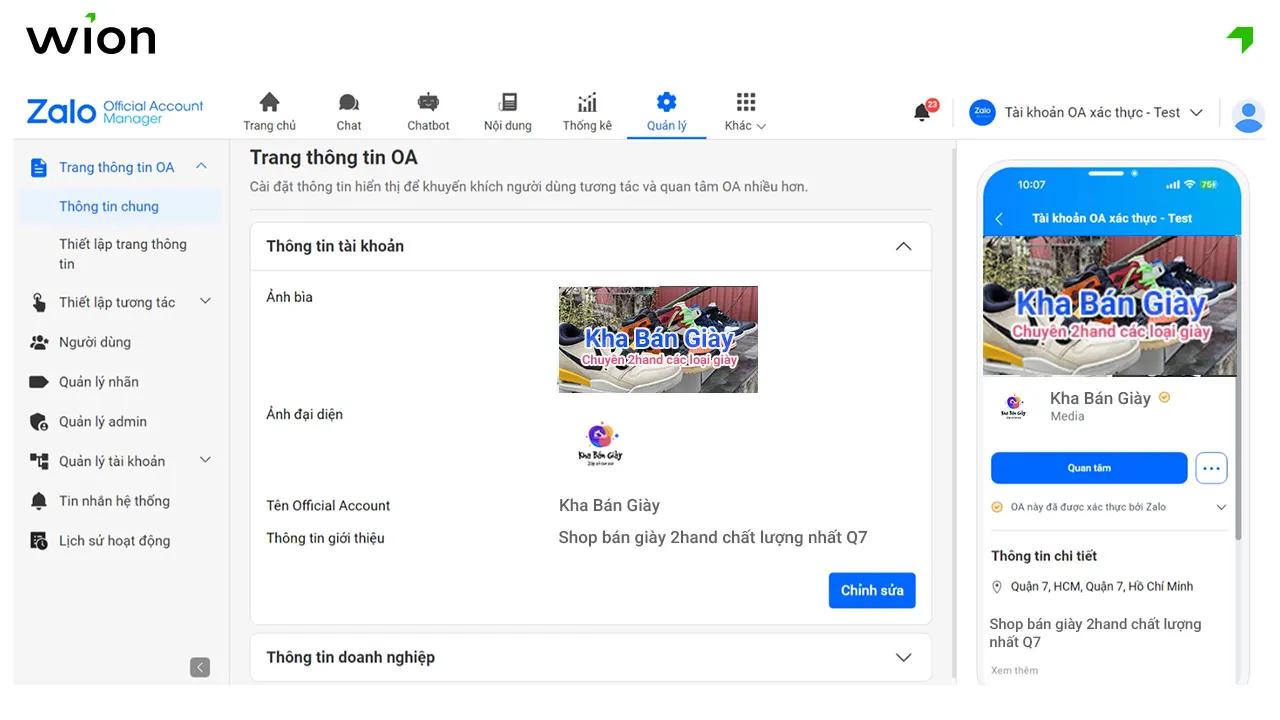Open the Chat section icon

click(x=349, y=103)
